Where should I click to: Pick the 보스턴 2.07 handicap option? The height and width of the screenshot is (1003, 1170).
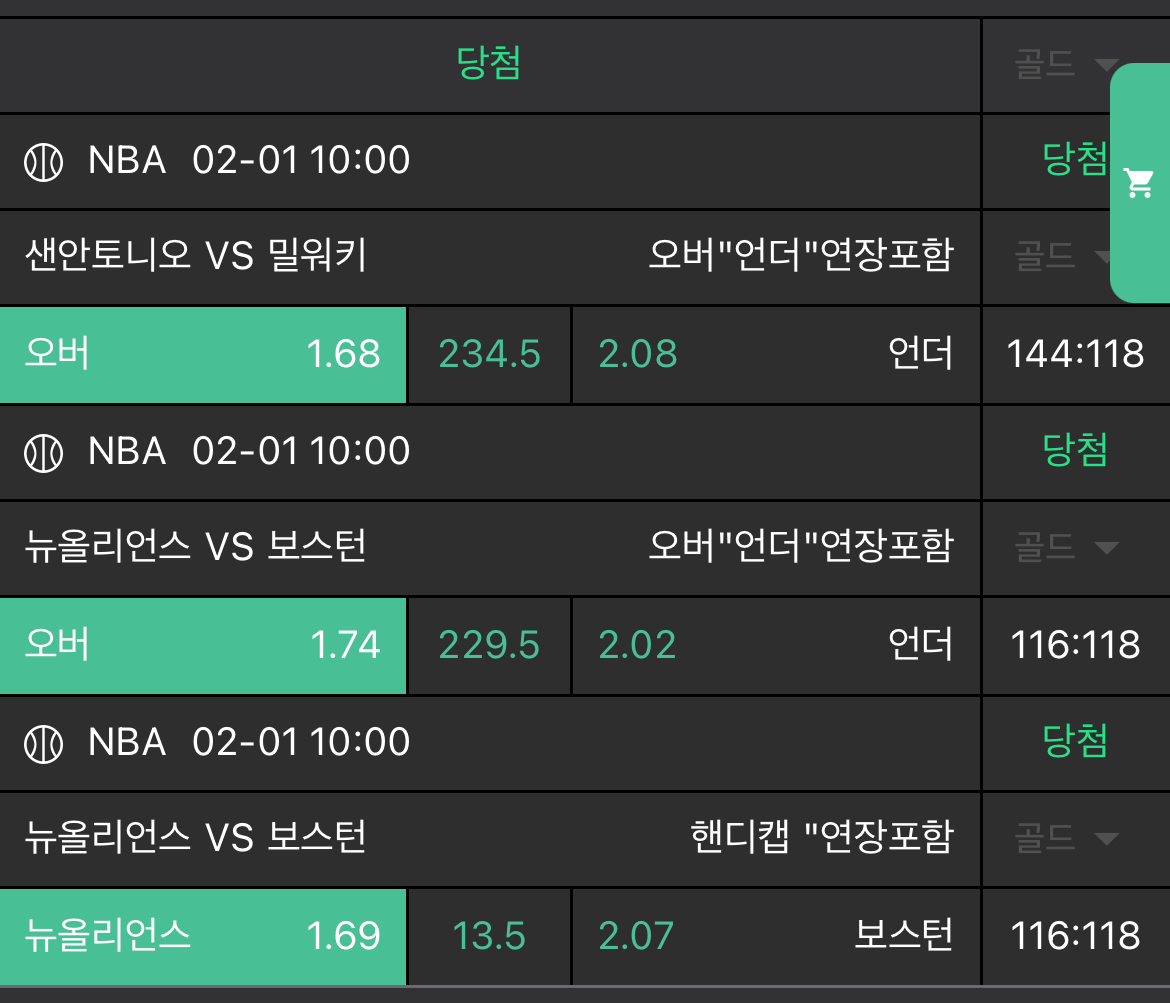pos(775,936)
